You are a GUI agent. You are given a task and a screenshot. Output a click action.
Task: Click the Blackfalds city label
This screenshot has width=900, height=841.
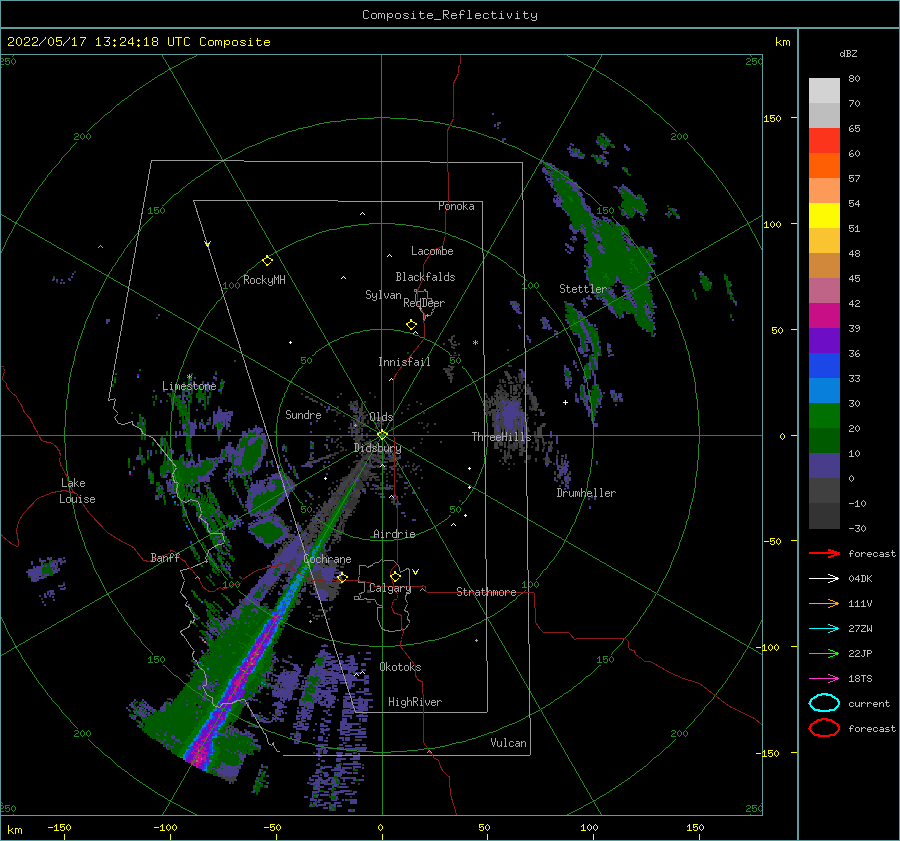pyautogui.click(x=425, y=277)
